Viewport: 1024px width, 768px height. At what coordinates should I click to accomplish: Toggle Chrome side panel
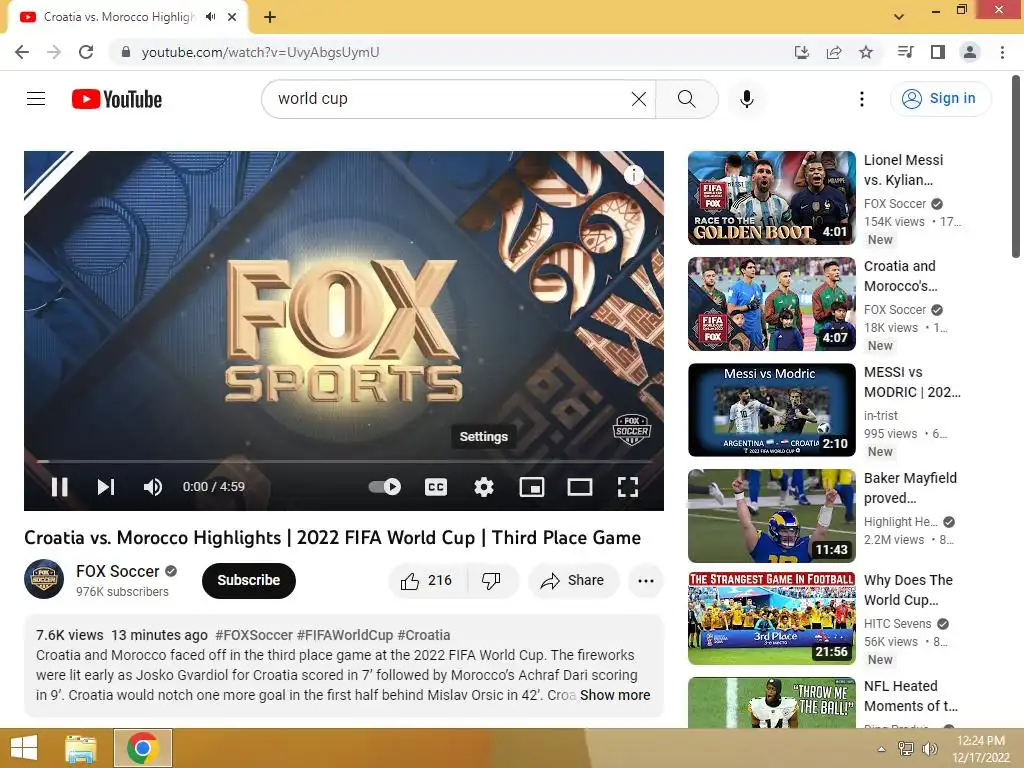click(938, 52)
